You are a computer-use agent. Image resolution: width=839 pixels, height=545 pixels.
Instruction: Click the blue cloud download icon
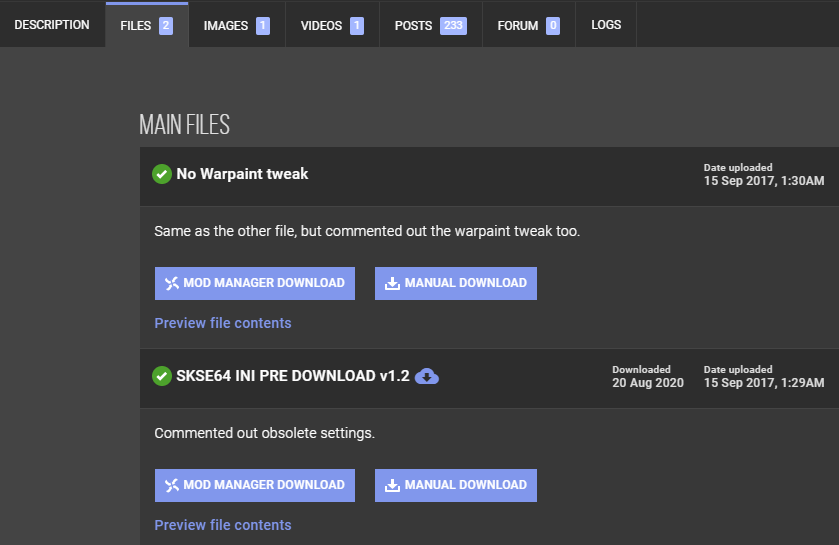[427, 377]
